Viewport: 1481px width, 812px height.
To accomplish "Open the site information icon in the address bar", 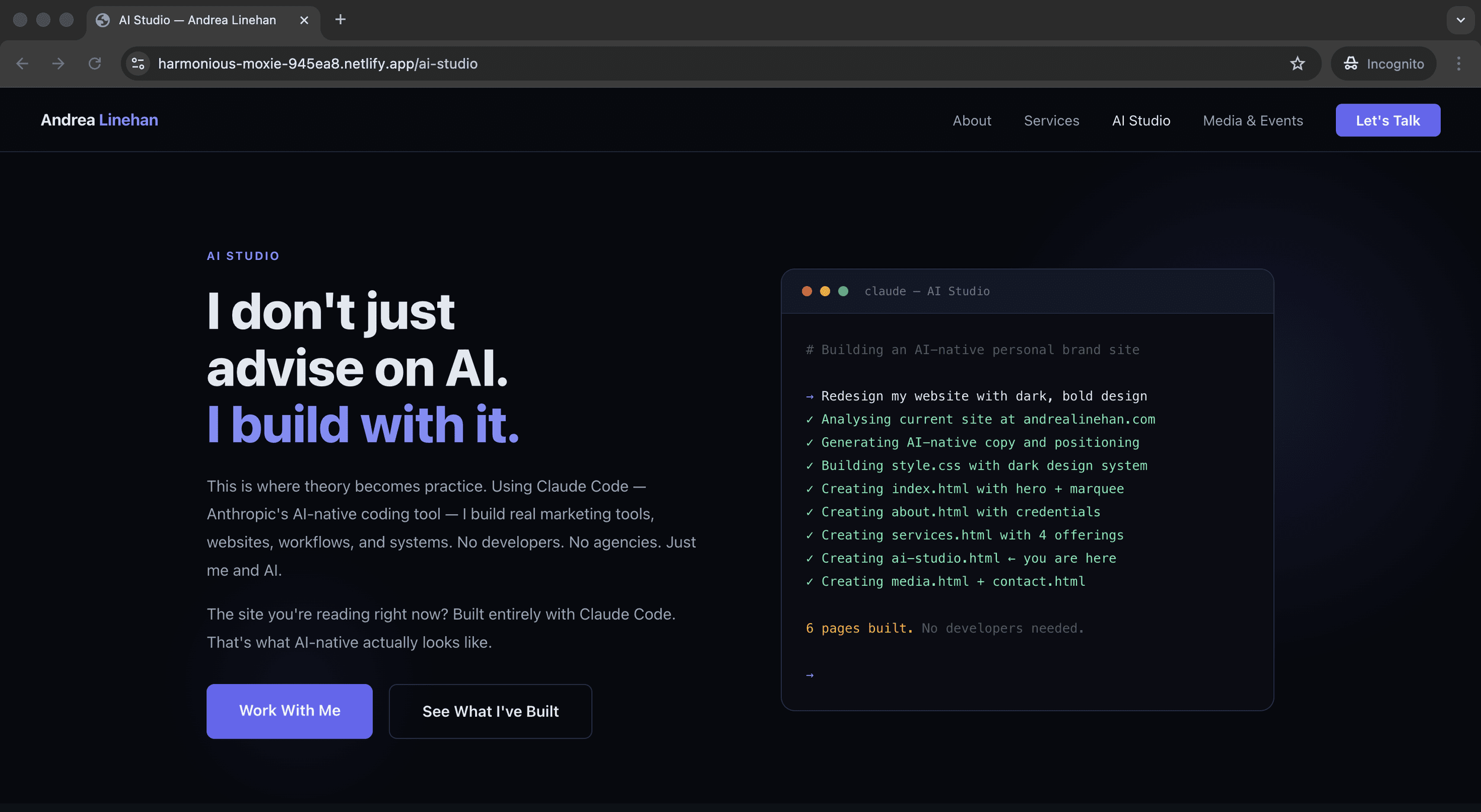I will [137, 63].
